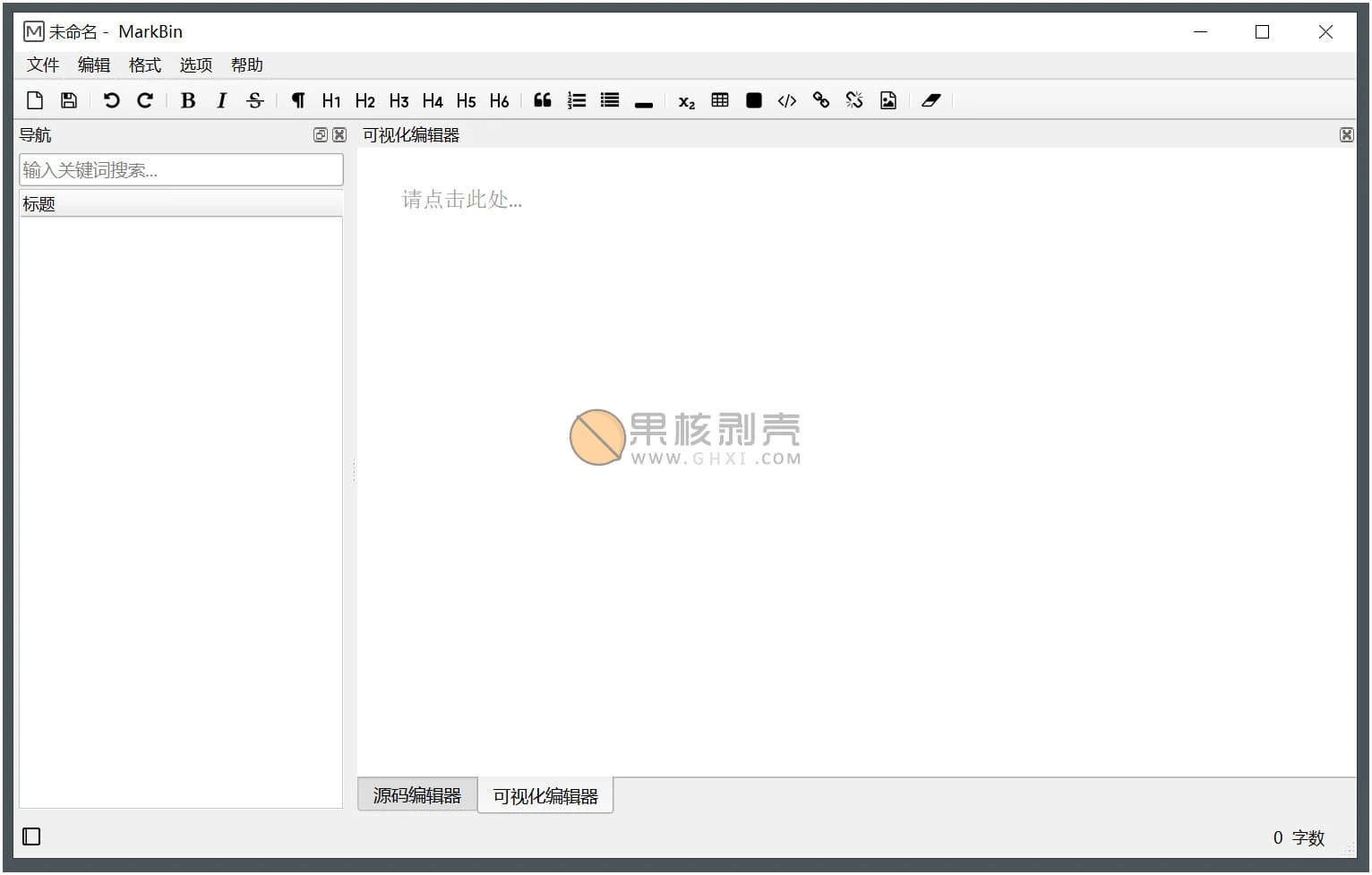The width and height of the screenshot is (1372, 875).
Task: Insert a horizontal rule
Action: pyautogui.click(x=644, y=104)
